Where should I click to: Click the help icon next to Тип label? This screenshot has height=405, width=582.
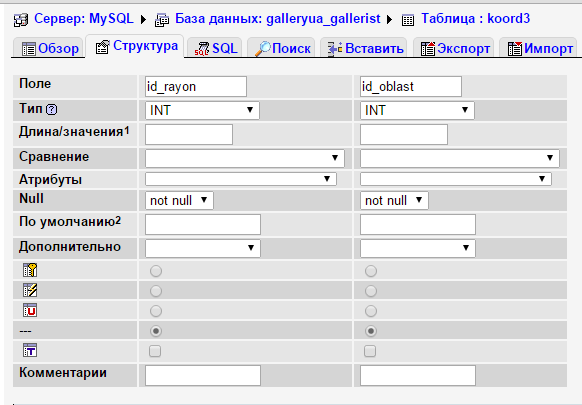tap(52, 110)
